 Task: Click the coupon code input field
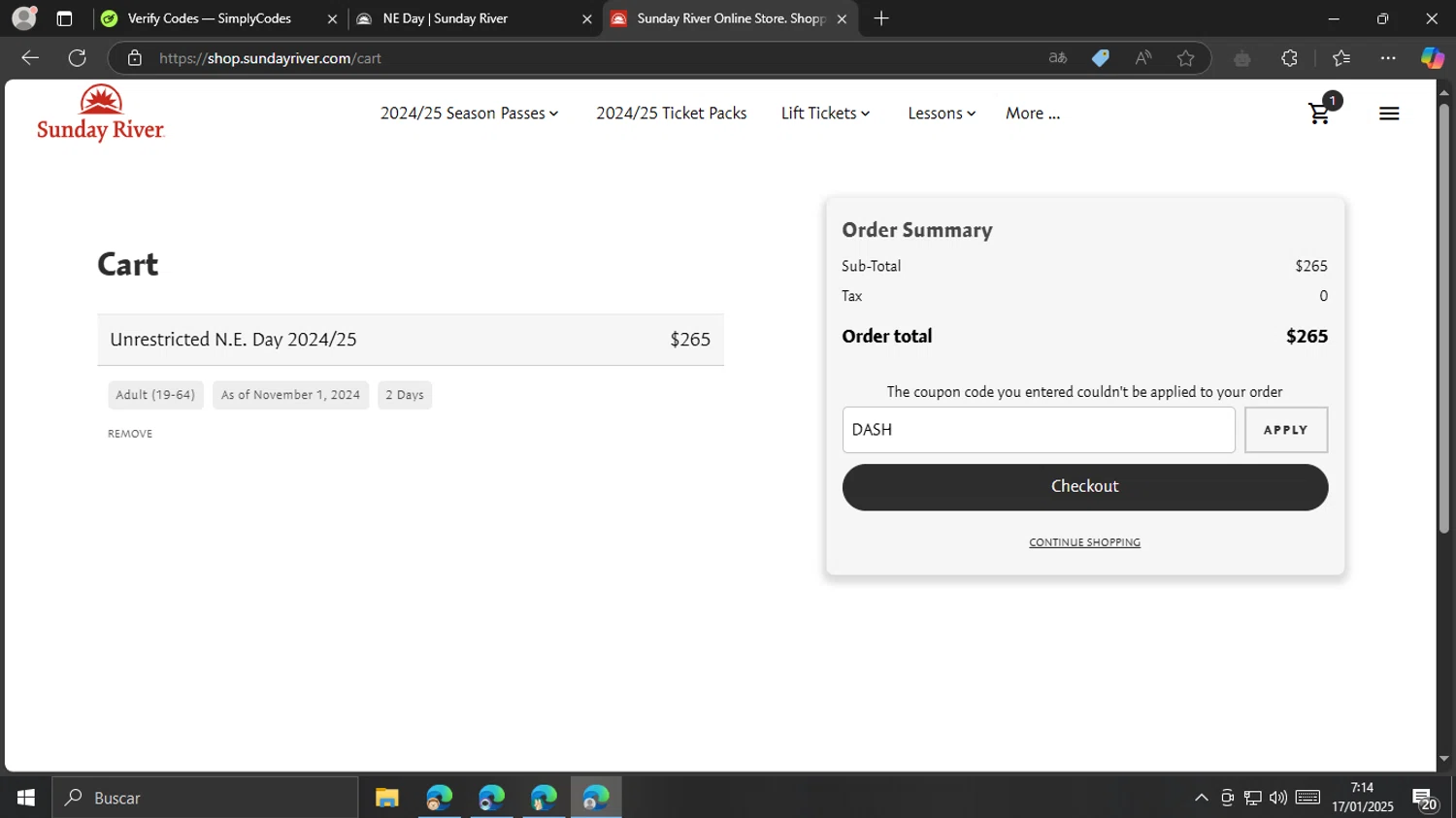coord(1039,430)
